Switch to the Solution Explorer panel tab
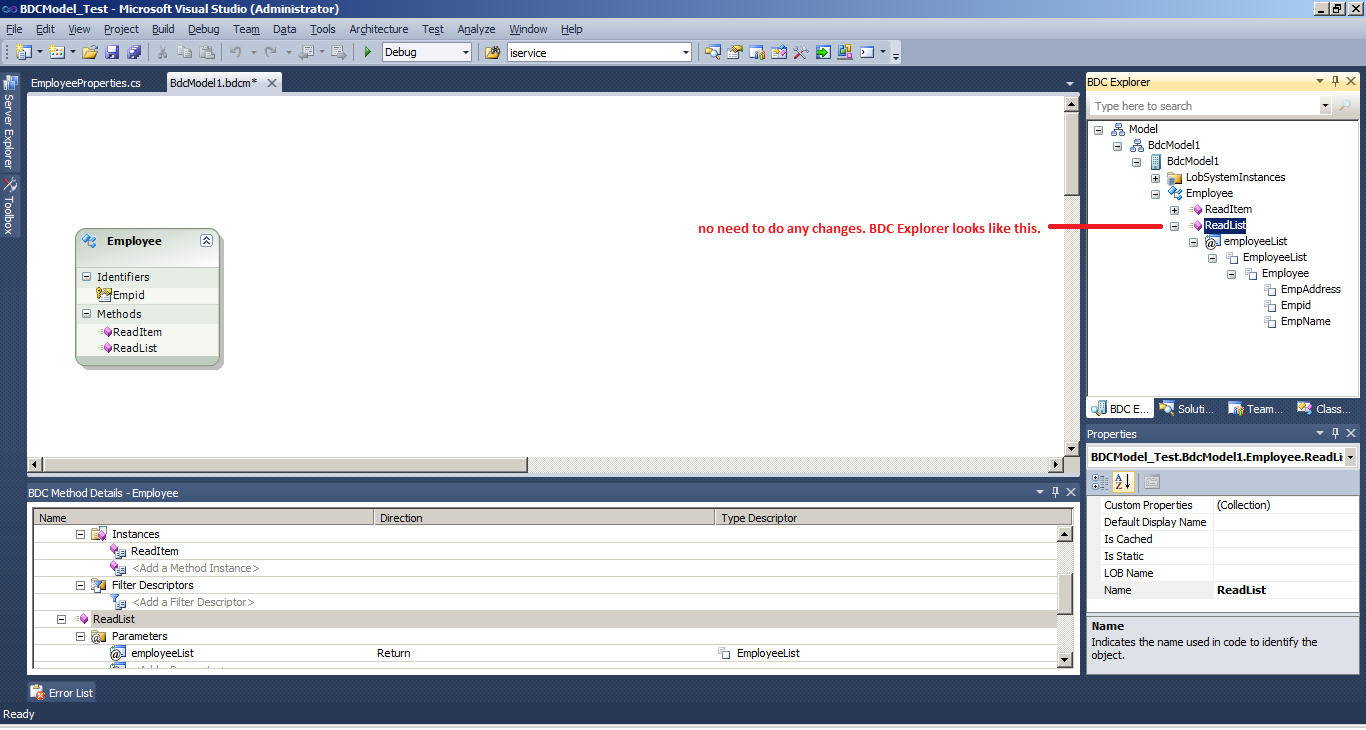 pos(1187,409)
